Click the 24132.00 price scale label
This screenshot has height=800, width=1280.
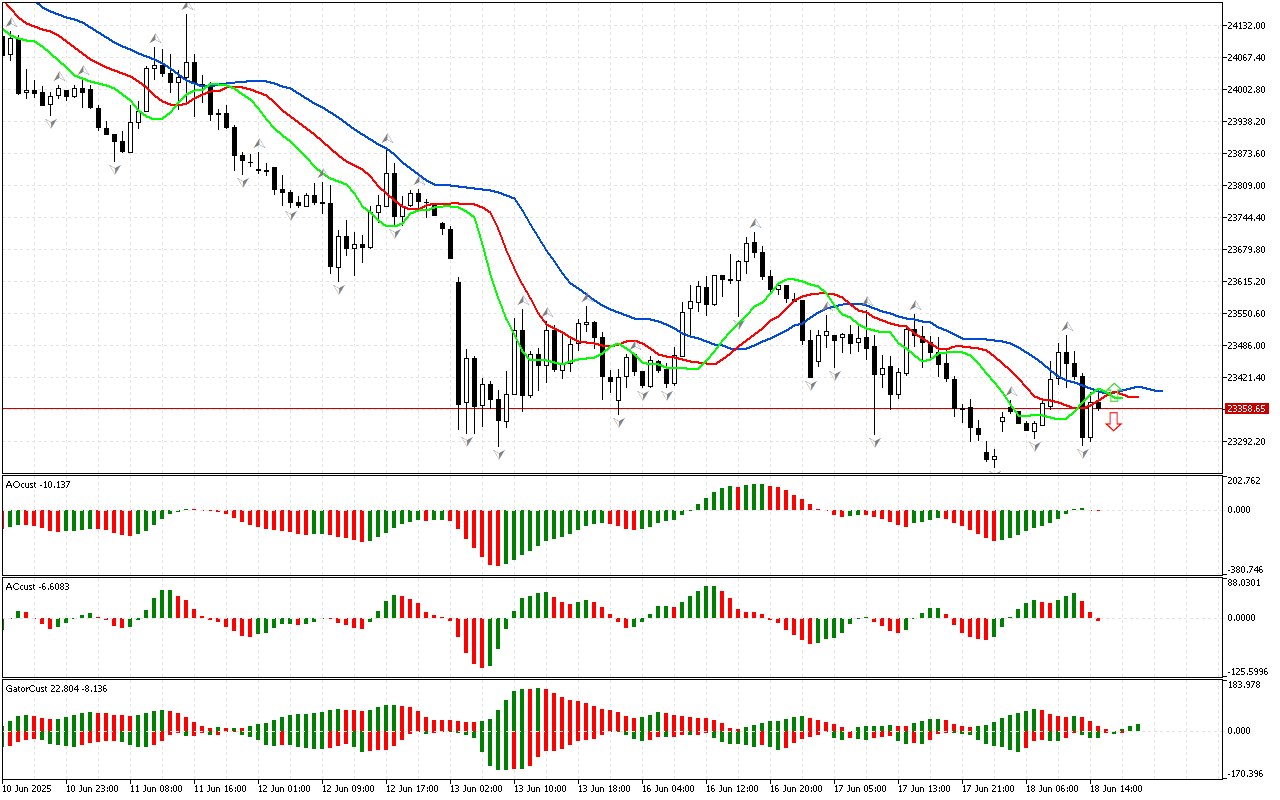click(1246, 26)
